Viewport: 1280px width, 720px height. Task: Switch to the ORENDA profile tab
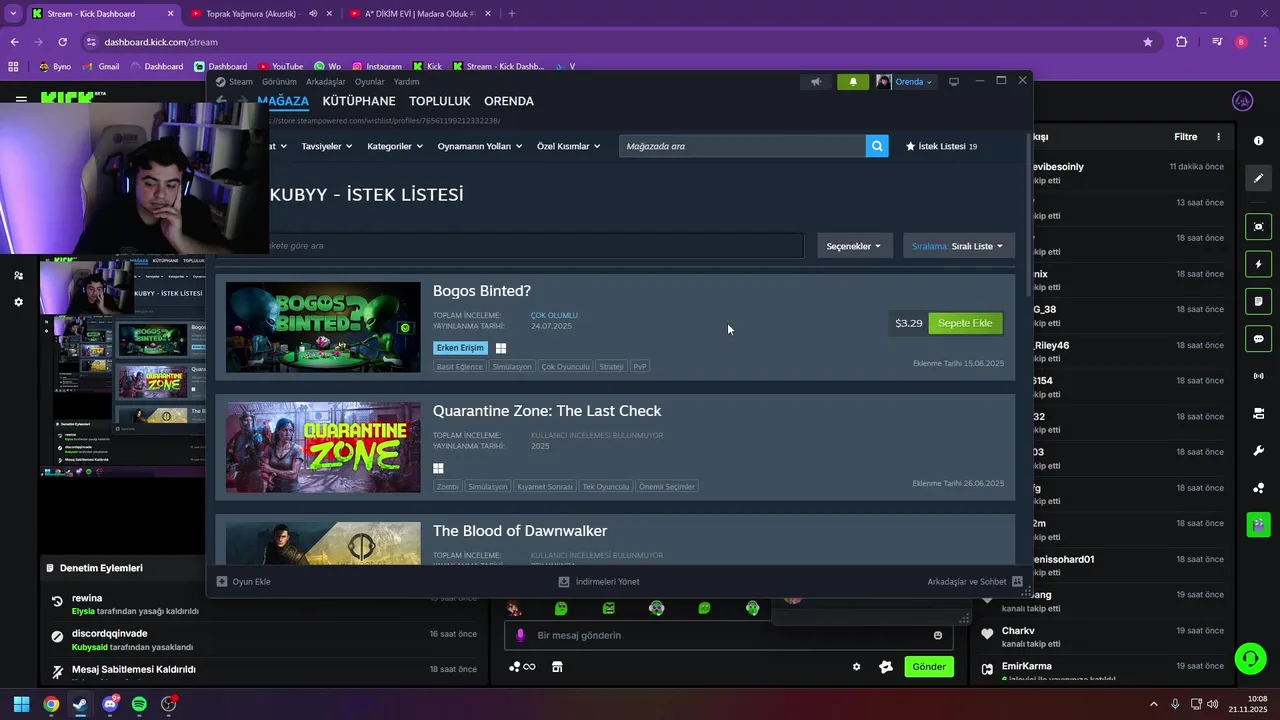tap(509, 101)
